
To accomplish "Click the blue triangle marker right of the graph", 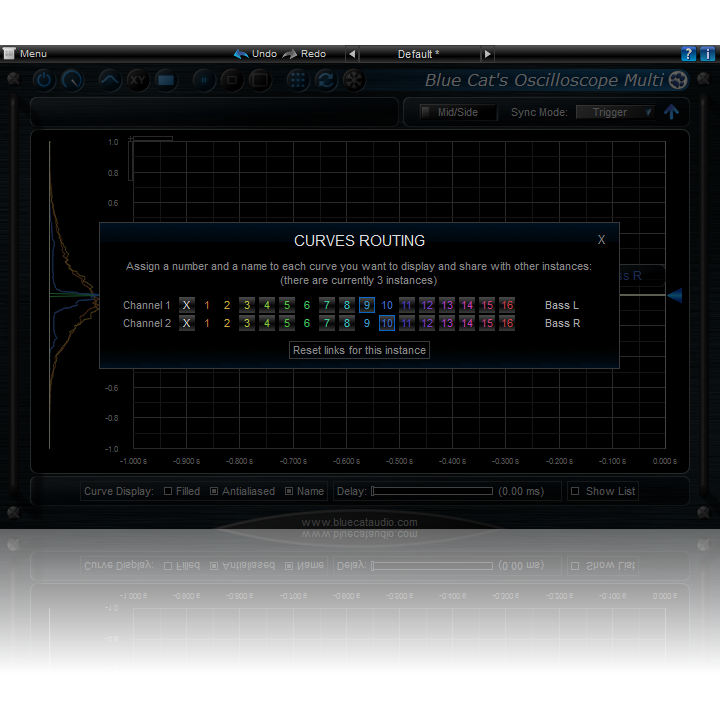I will tap(675, 295).
